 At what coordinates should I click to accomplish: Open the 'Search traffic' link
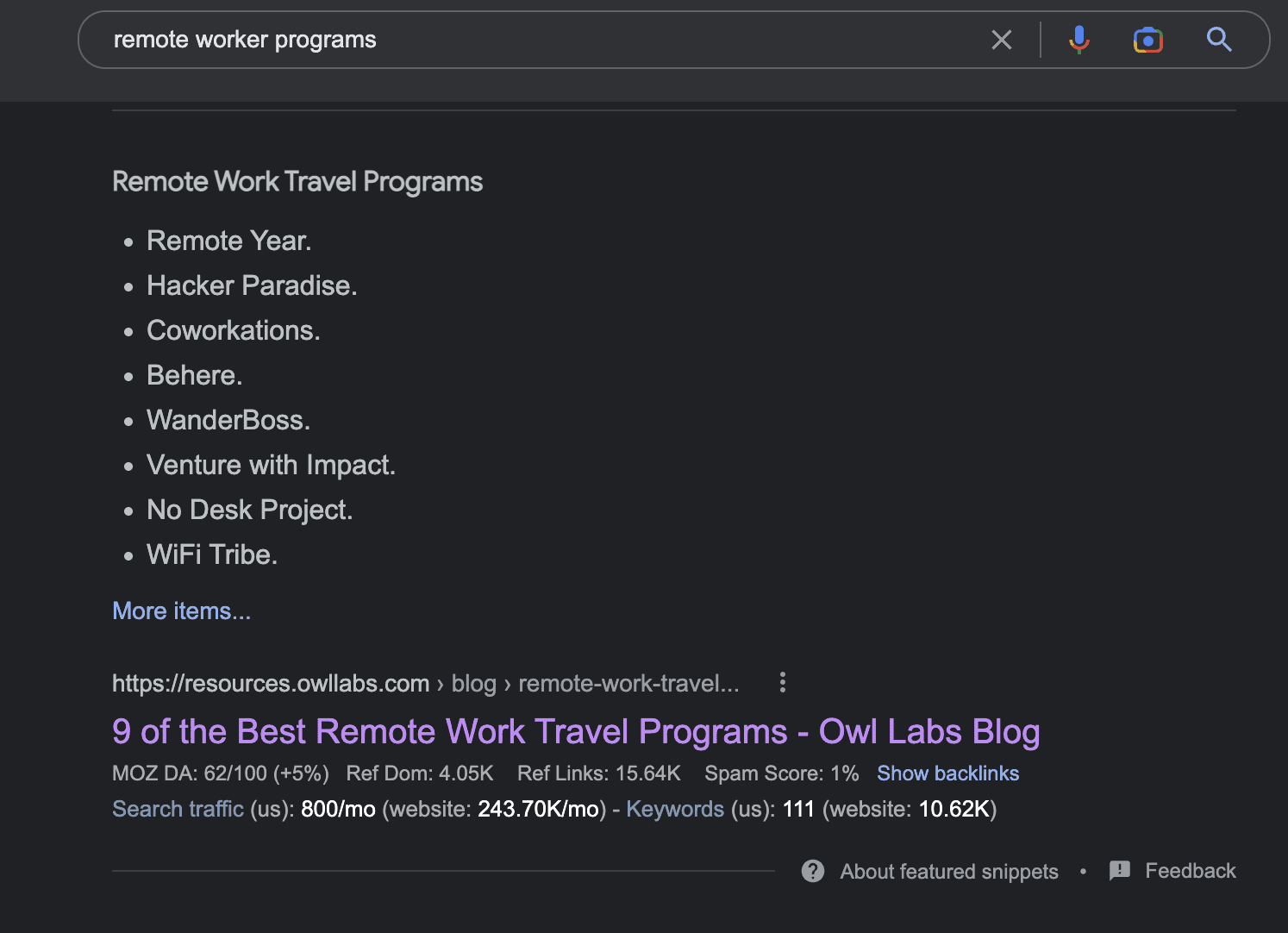click(178, 809)
